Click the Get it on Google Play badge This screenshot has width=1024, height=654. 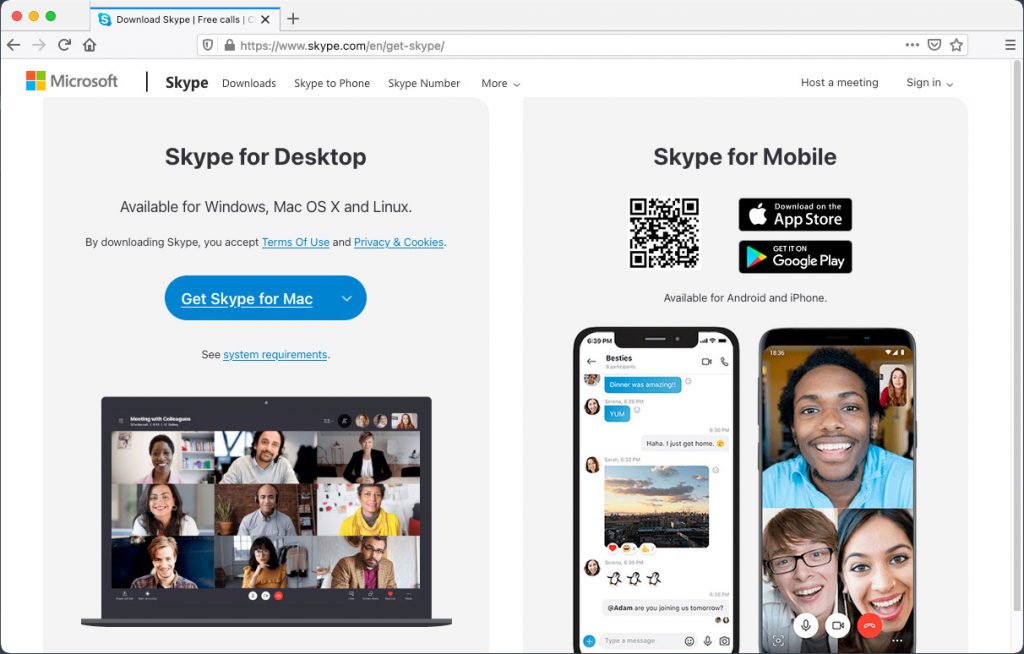click(x=795, y=257)
